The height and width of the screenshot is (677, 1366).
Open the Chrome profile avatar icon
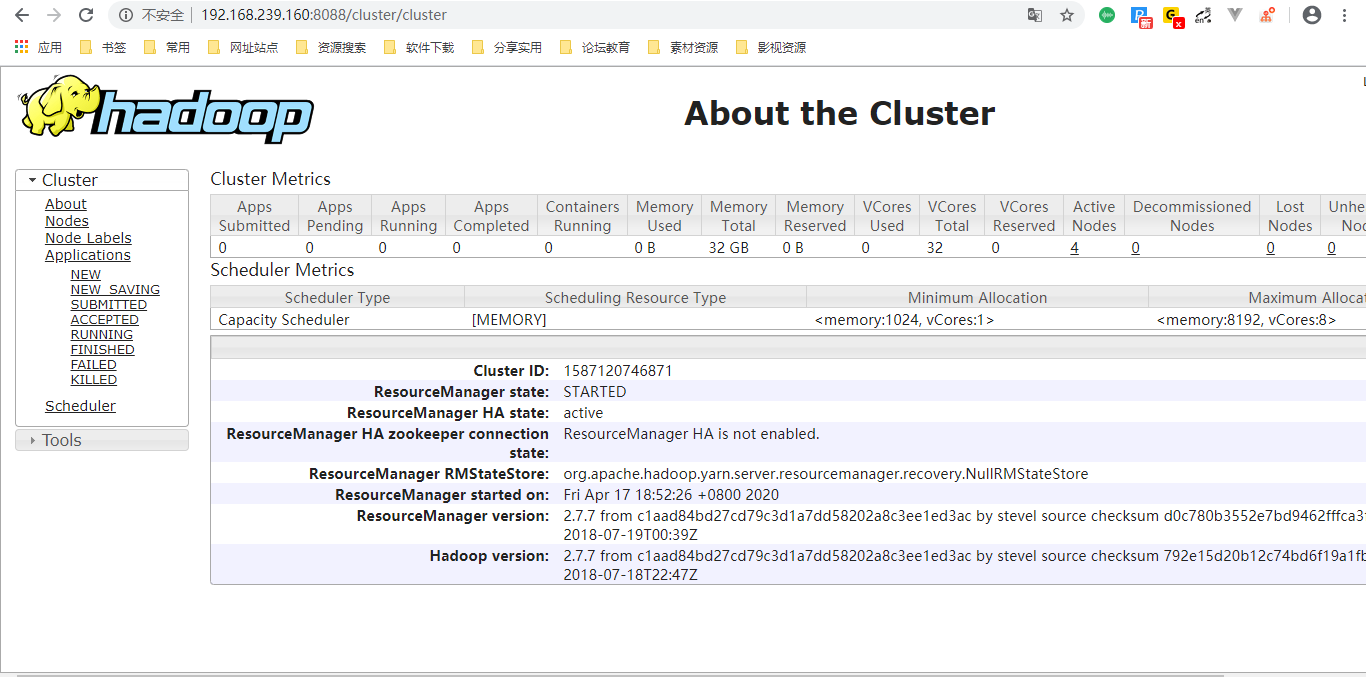[1312, 15]
